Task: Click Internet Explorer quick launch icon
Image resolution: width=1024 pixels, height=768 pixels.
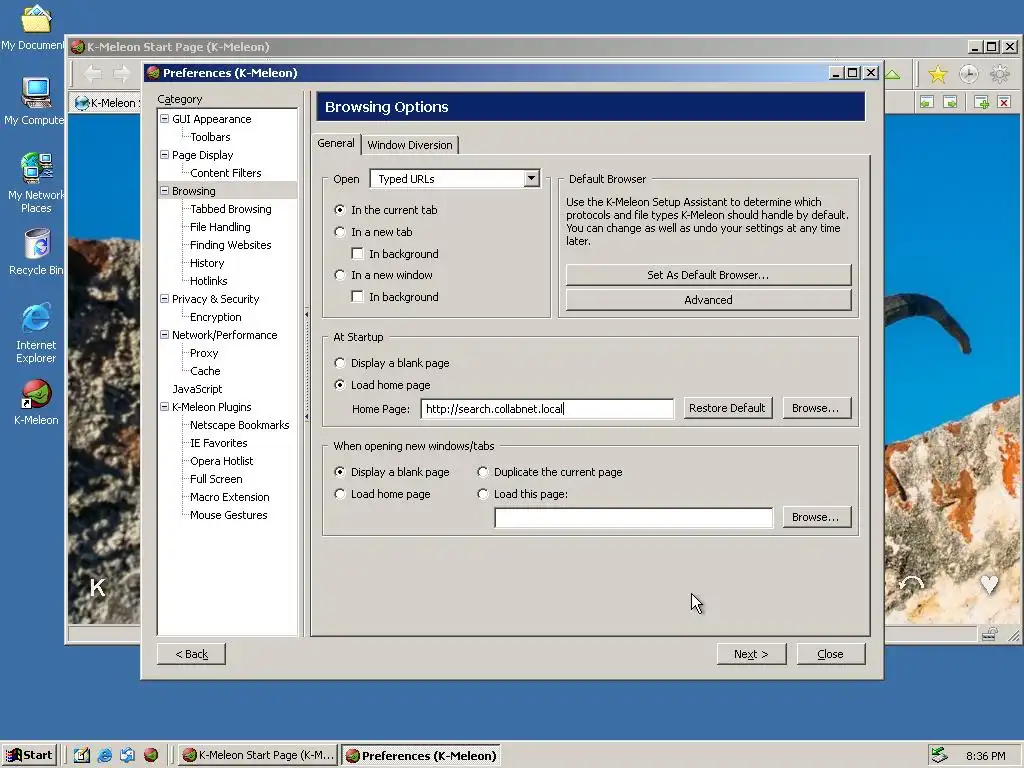Action: click(x=104, y=755)
